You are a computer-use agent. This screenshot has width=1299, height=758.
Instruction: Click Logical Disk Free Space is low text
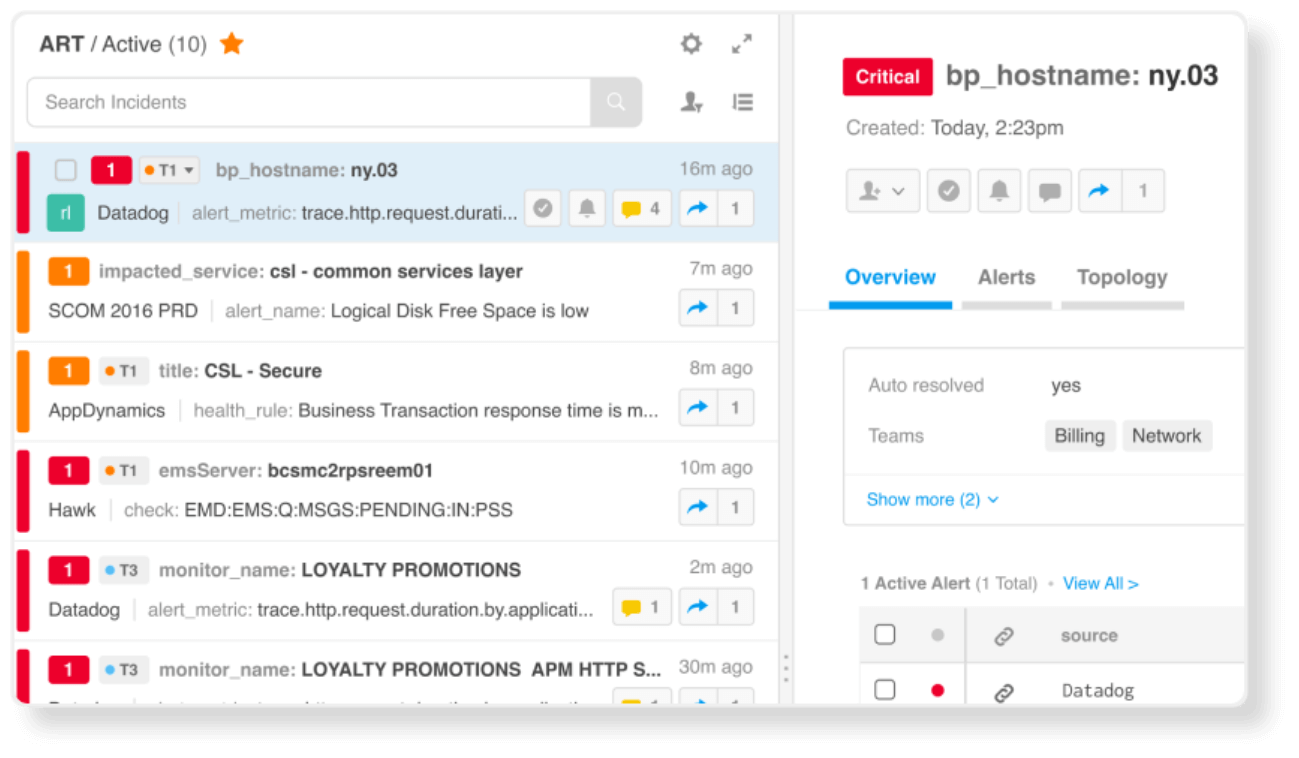(x=460, y=311)
